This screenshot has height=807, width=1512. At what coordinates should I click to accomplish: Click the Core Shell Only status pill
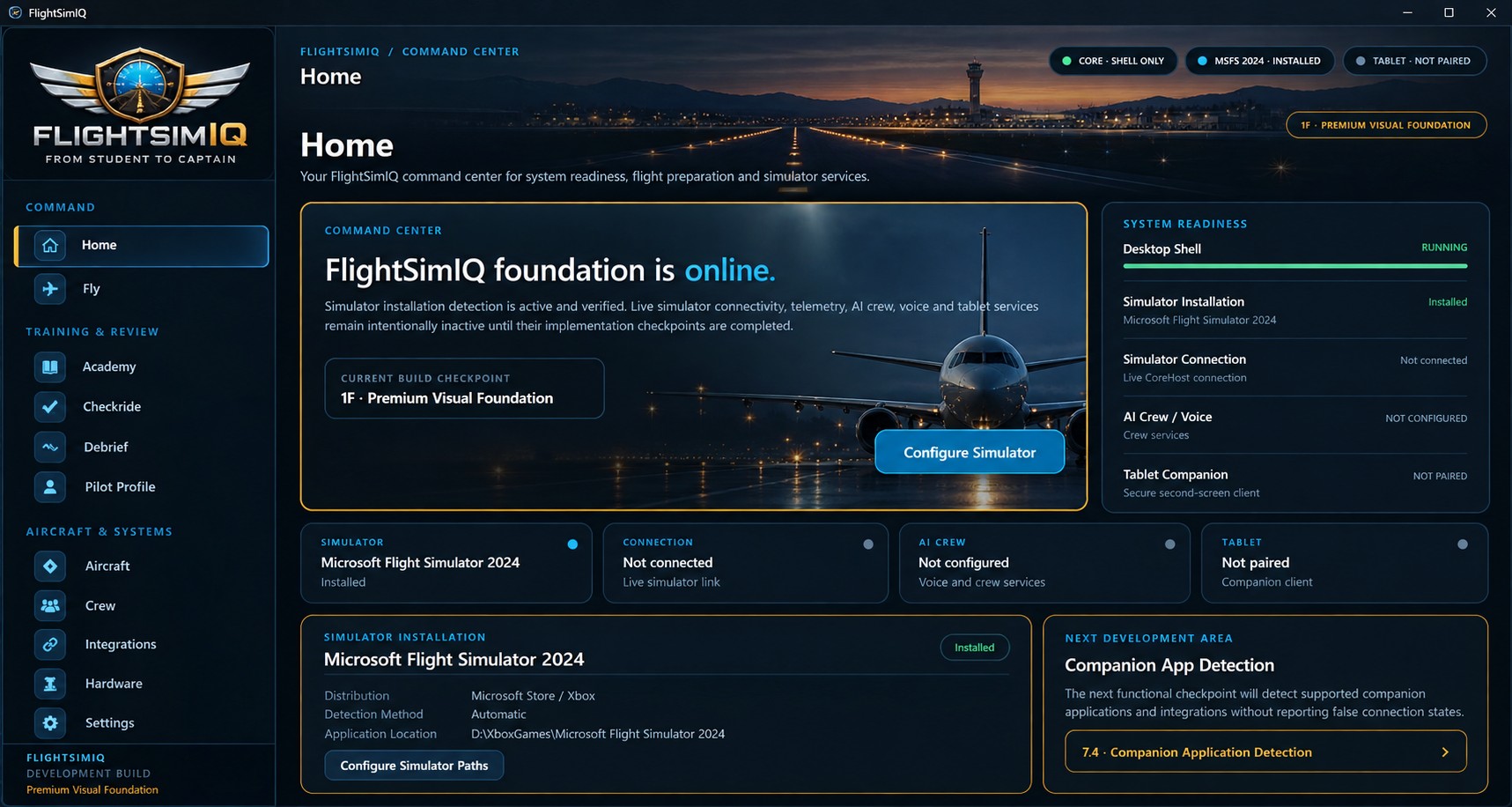coord(1113,61)
